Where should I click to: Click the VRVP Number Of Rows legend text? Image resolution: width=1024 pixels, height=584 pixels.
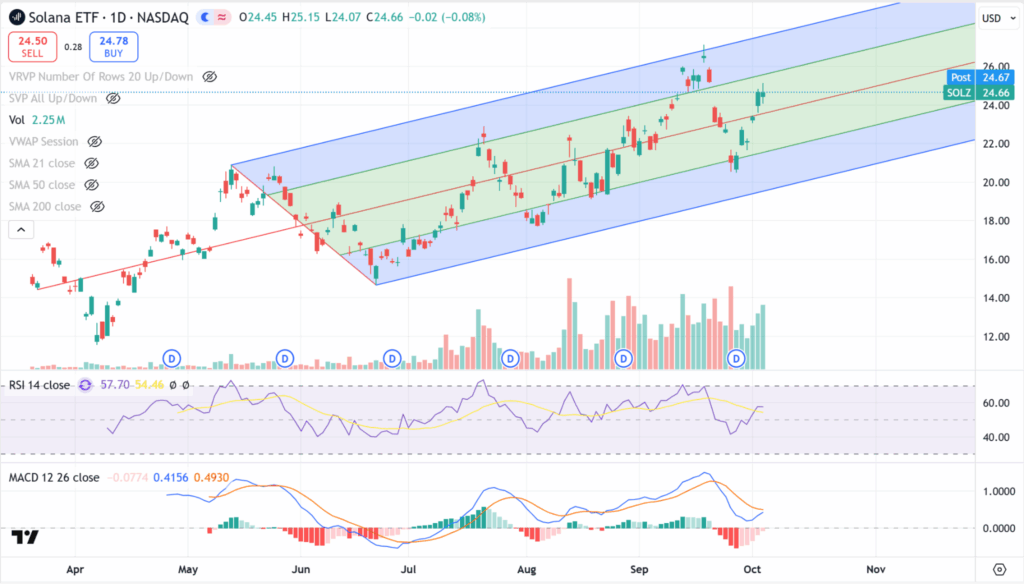click(101, 77)
